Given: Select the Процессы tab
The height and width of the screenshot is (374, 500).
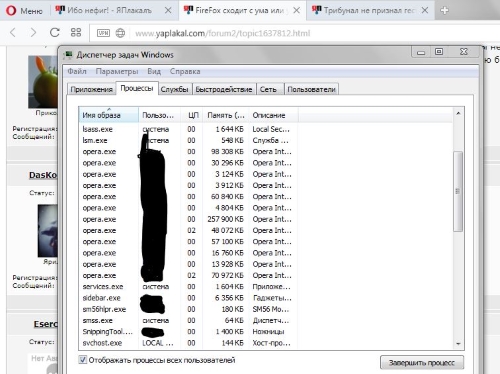Looking at the screenshot, I should coord(137,88).
